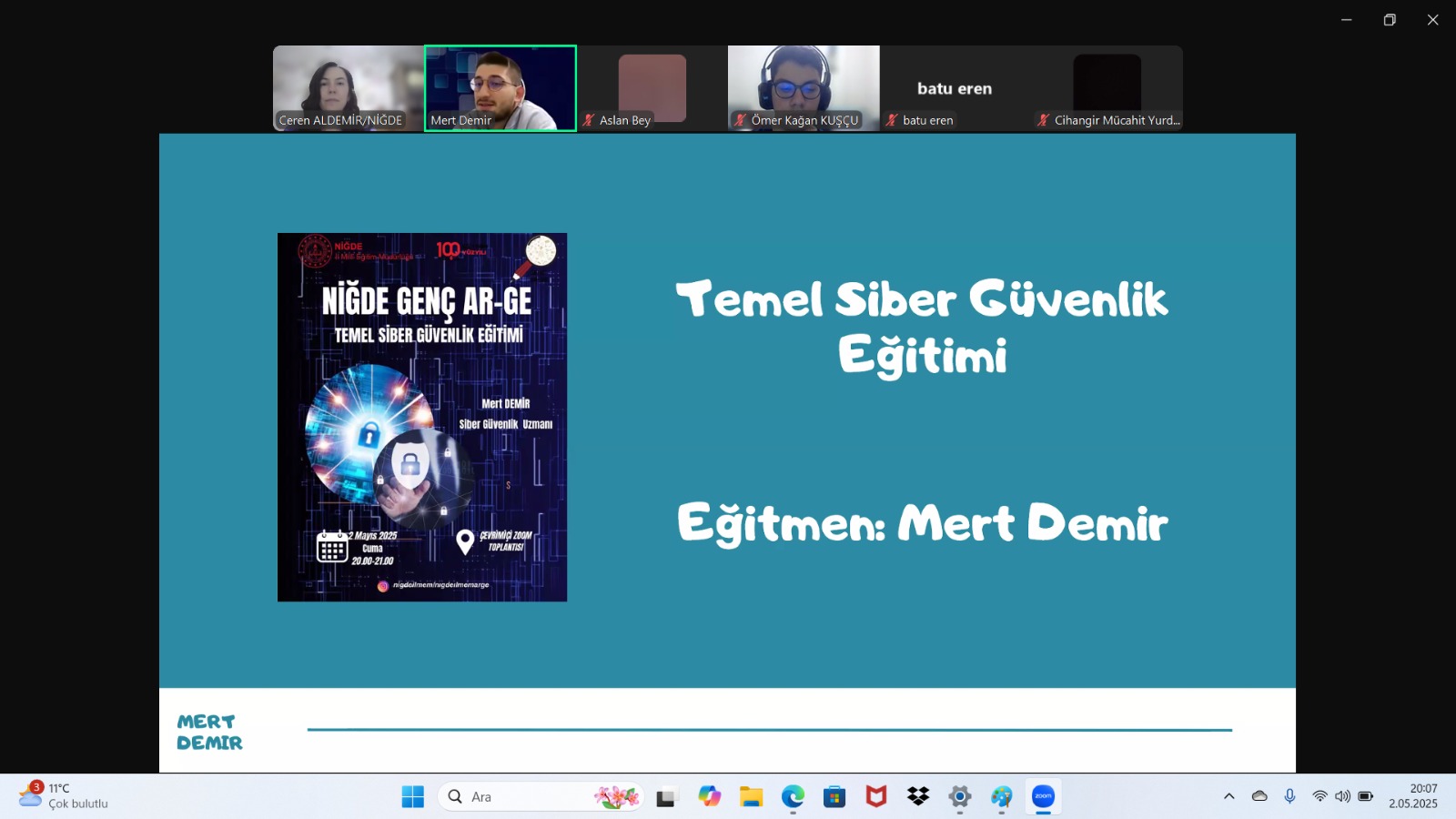The image size is (1456, 819).
Task: Open Zoom from the taskbar
Action: pos(1042,796)
